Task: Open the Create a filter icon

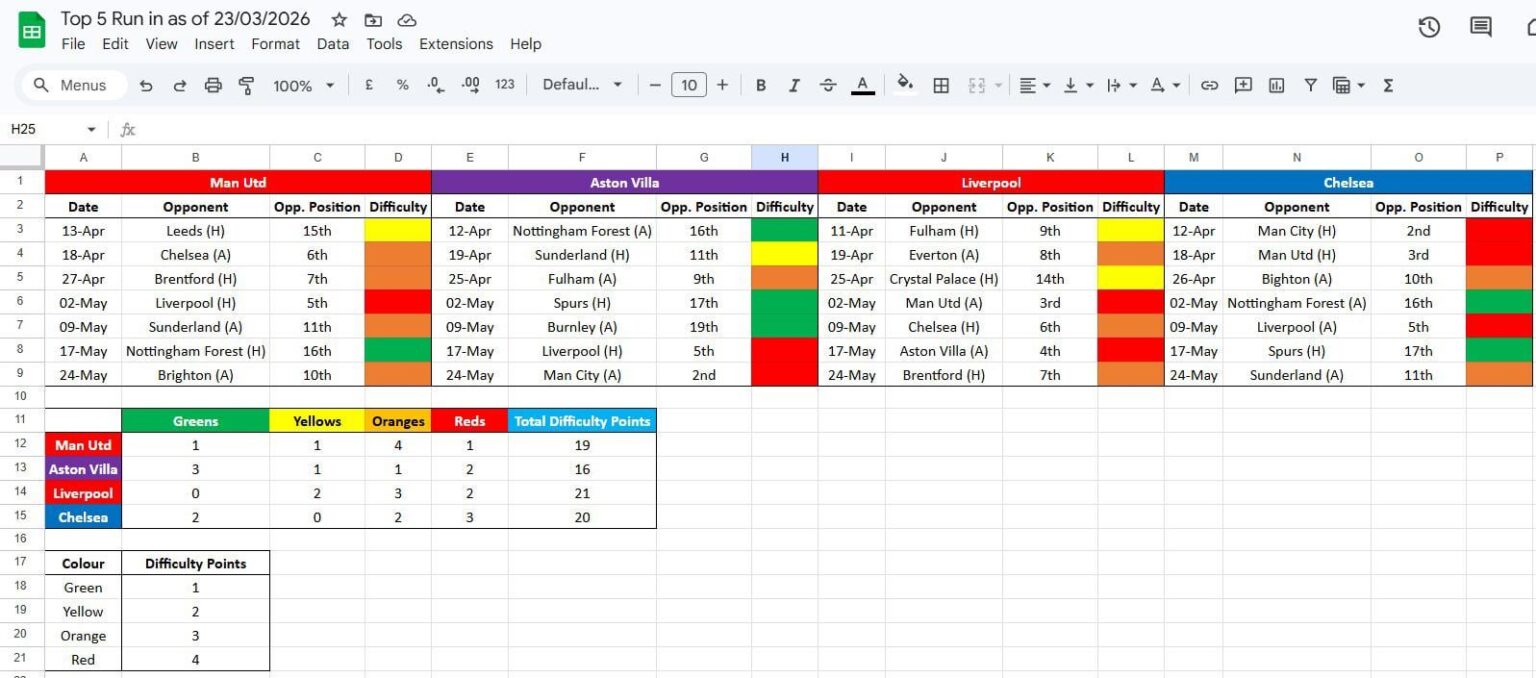Action: point(1310,85)
